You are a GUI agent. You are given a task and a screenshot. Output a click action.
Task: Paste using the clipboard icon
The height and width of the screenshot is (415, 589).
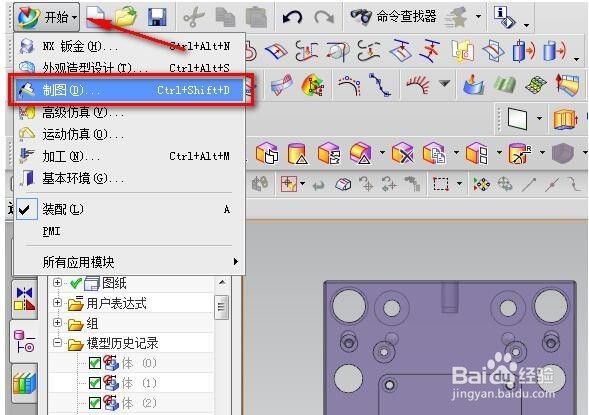(256, 17)
